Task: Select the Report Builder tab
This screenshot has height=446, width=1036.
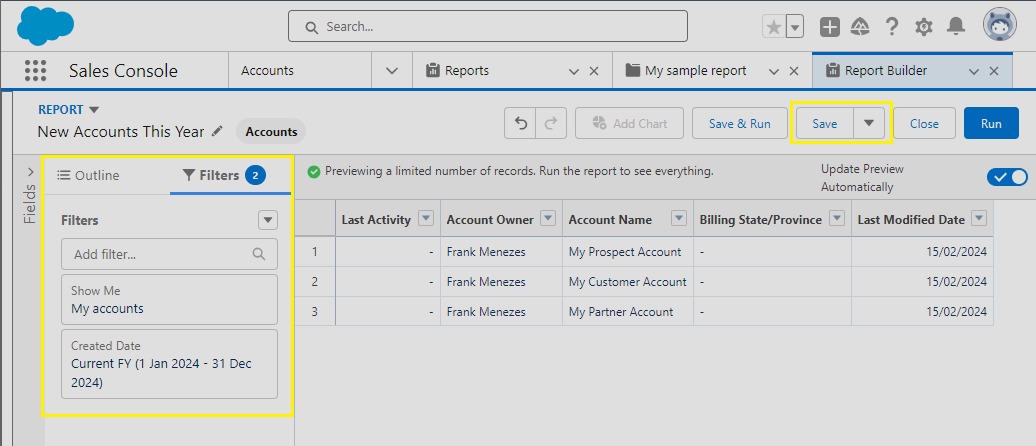Action: 885,71
